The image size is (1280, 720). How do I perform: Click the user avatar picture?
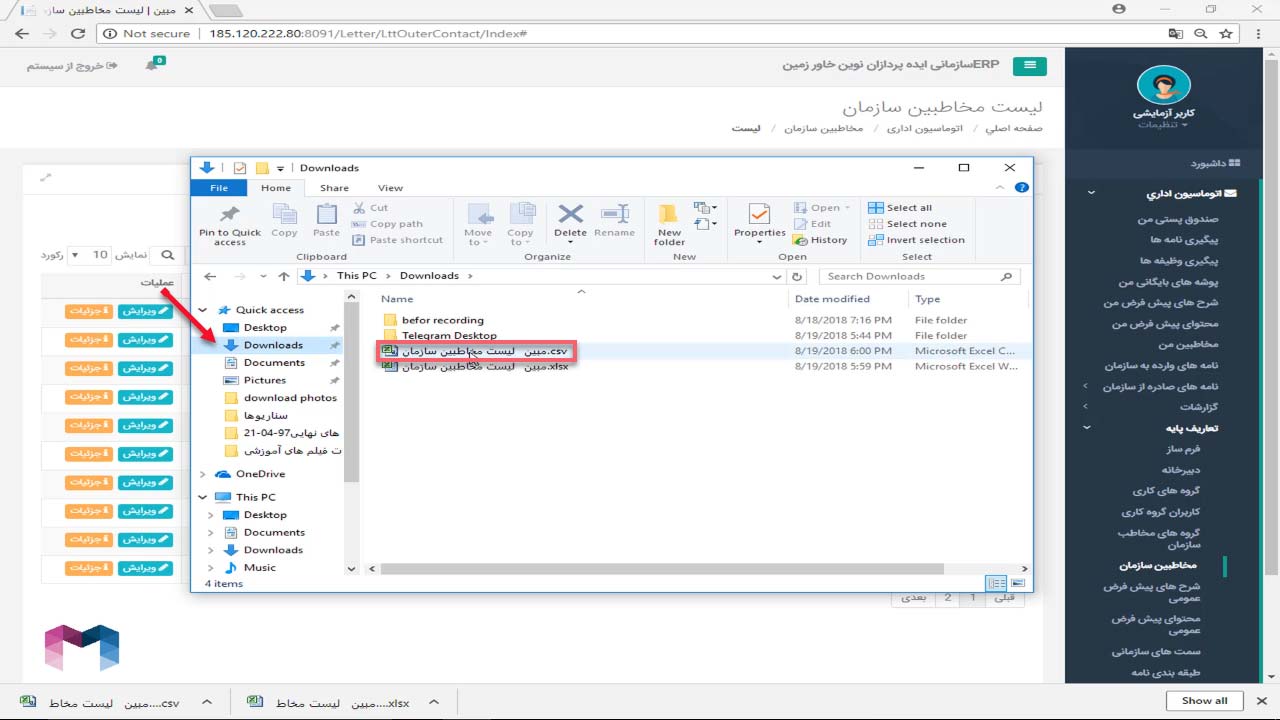1164,86
